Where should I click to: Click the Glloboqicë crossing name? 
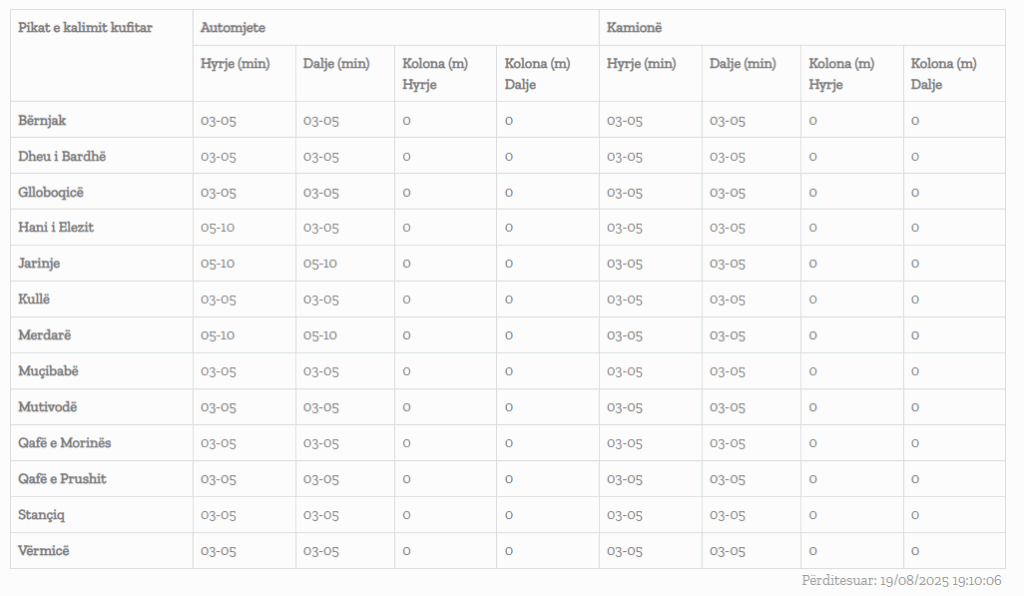pos(50,192)
